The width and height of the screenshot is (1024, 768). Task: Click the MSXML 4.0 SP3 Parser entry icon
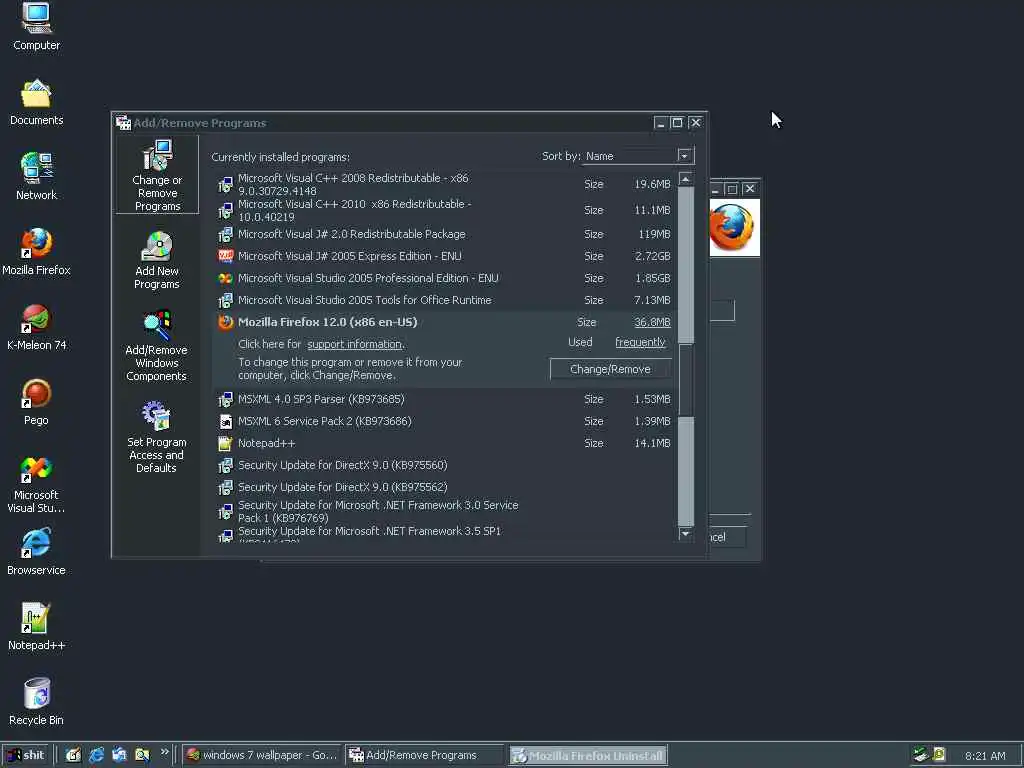[225, 399]
